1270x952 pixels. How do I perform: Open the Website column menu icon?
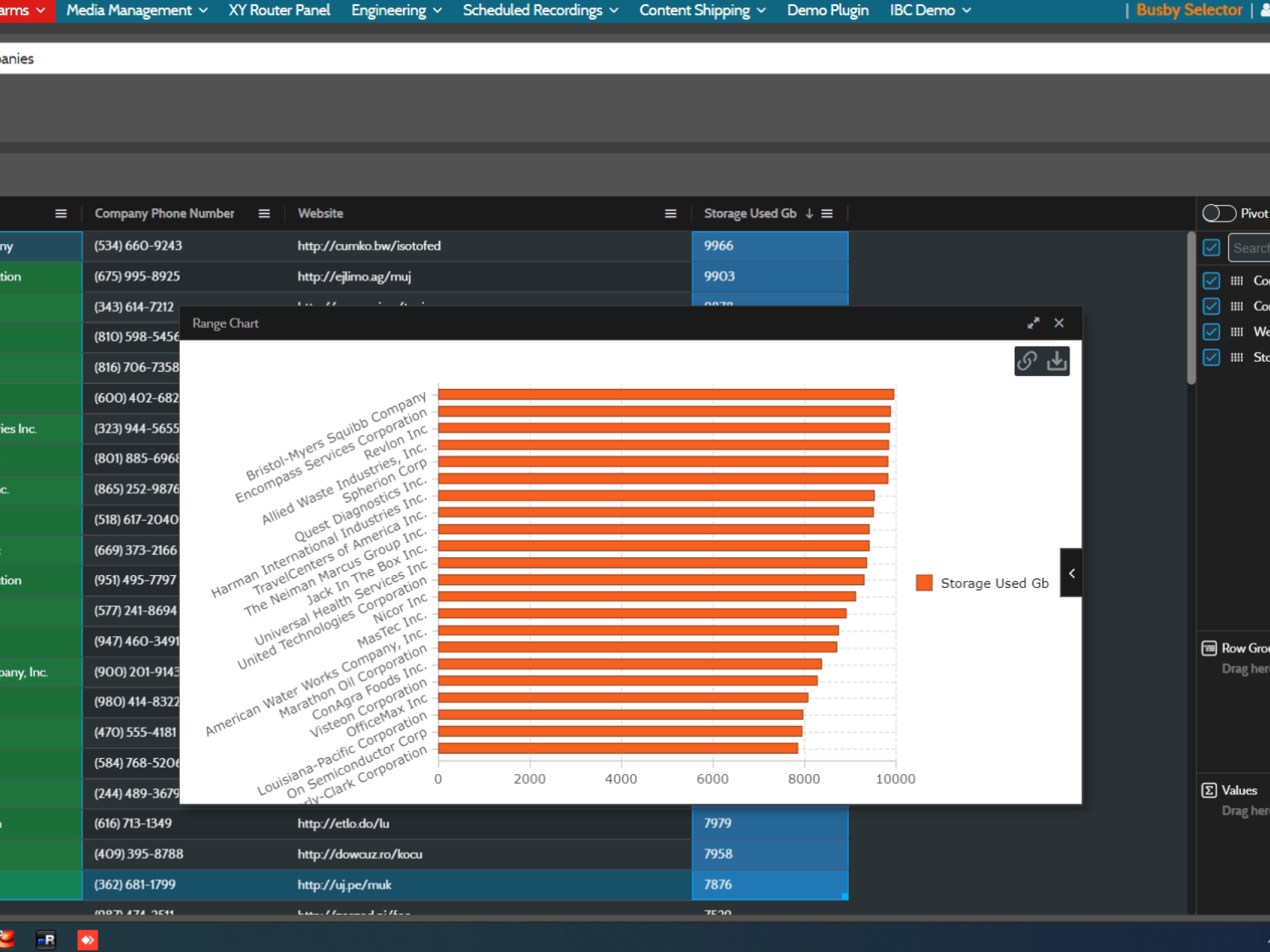click(x=670, y=214)
